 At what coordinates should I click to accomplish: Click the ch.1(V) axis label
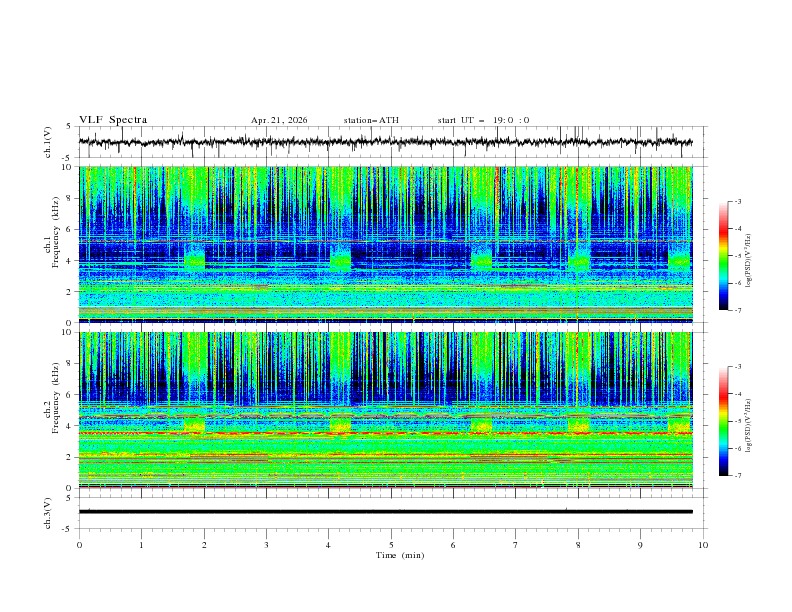[x=48, y=142]
